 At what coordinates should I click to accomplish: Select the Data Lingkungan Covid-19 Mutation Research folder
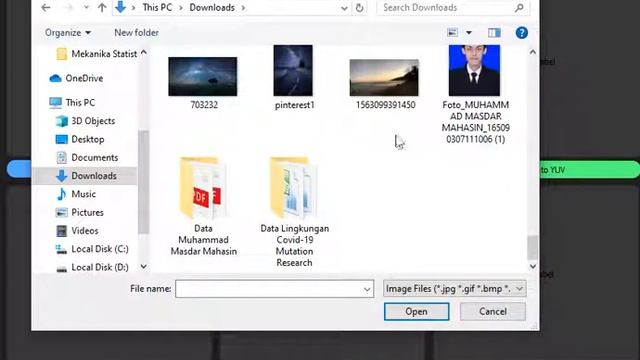[294, 212]
